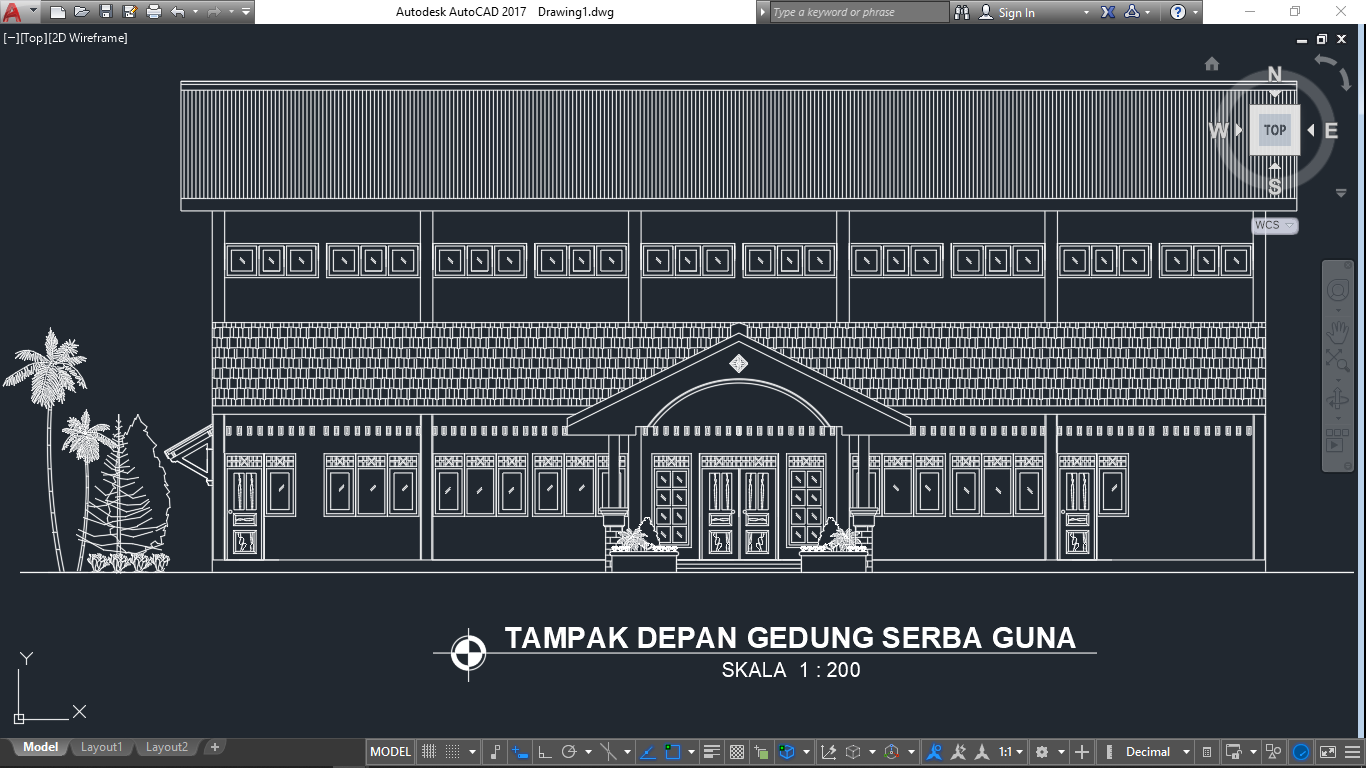This screenshot has width=1366, height=770.
Task: Open the status bar Customization menu
Action: coord(1351,751)
